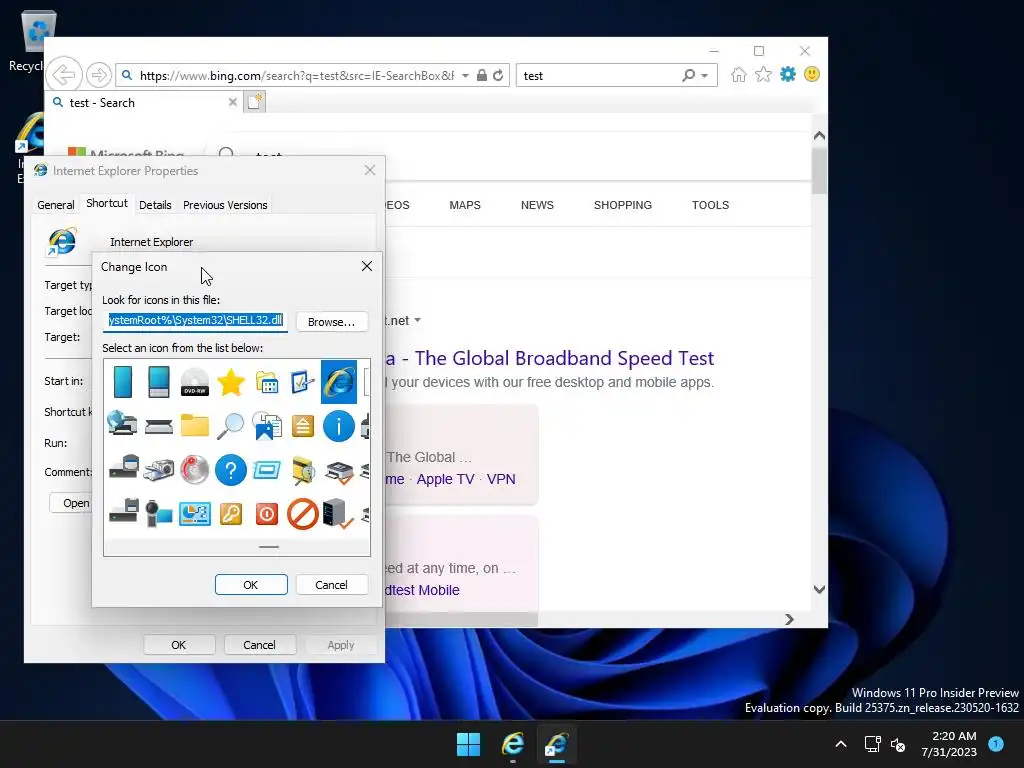Select the server tower with checkmark icon

pyautogui.click(x=338, y=513)
